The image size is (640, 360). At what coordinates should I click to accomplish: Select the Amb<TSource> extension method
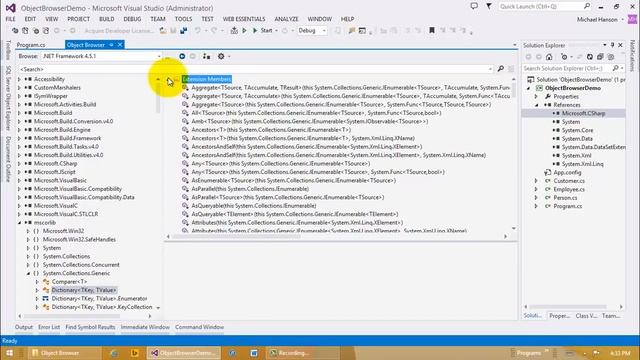coord(310,122)
